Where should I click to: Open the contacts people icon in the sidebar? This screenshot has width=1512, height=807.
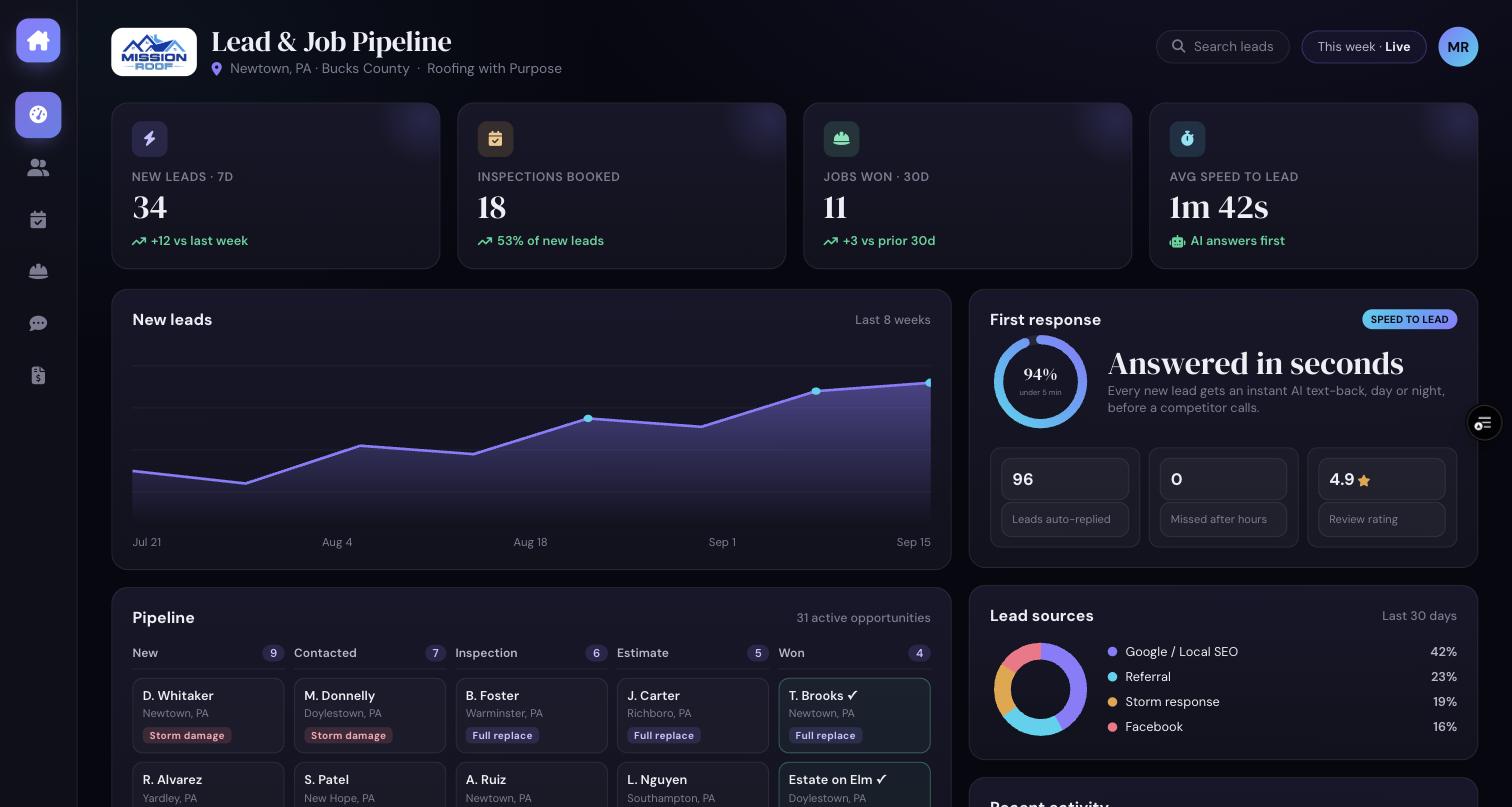click(x=38, y=168)
